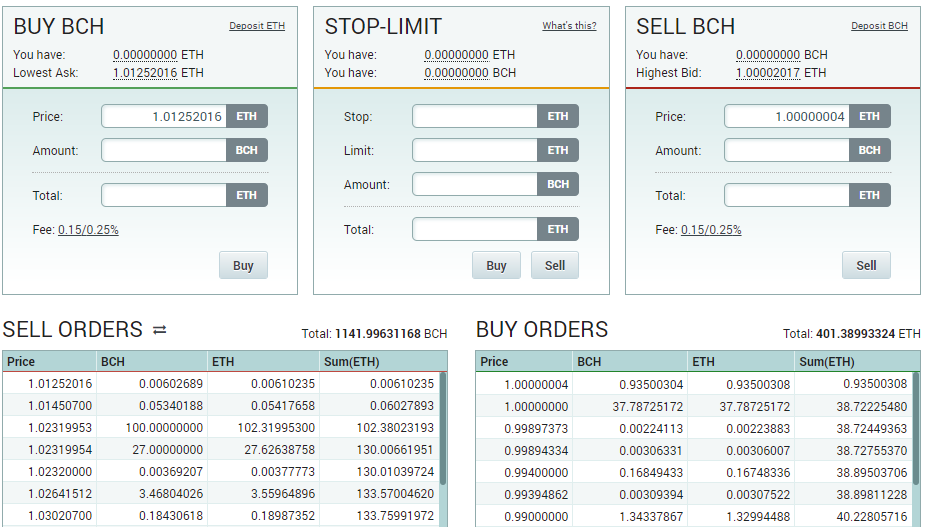Click the Sell BCH fee 0.15/0.25% link
This screenshot has height=527, width=937.
711,229
